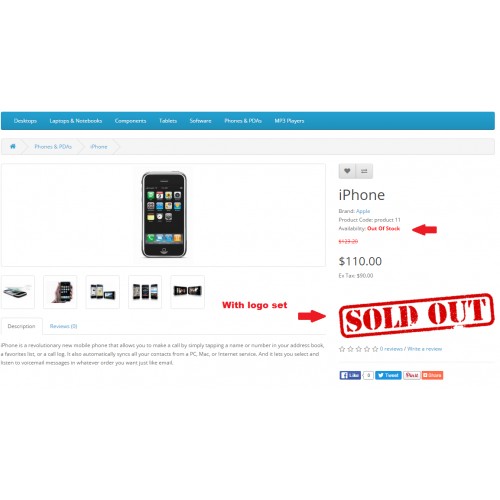The image size is (500, 500).
Task: Select the first star rating icon
Action: [x=342, y=349]
